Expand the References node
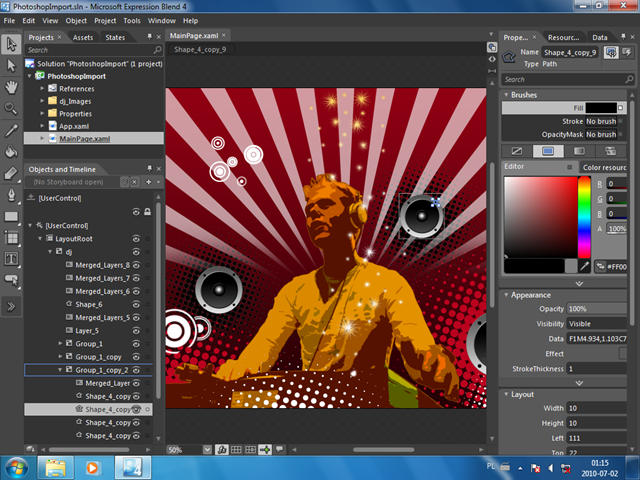The image size is (640, 480). (42, 89)
